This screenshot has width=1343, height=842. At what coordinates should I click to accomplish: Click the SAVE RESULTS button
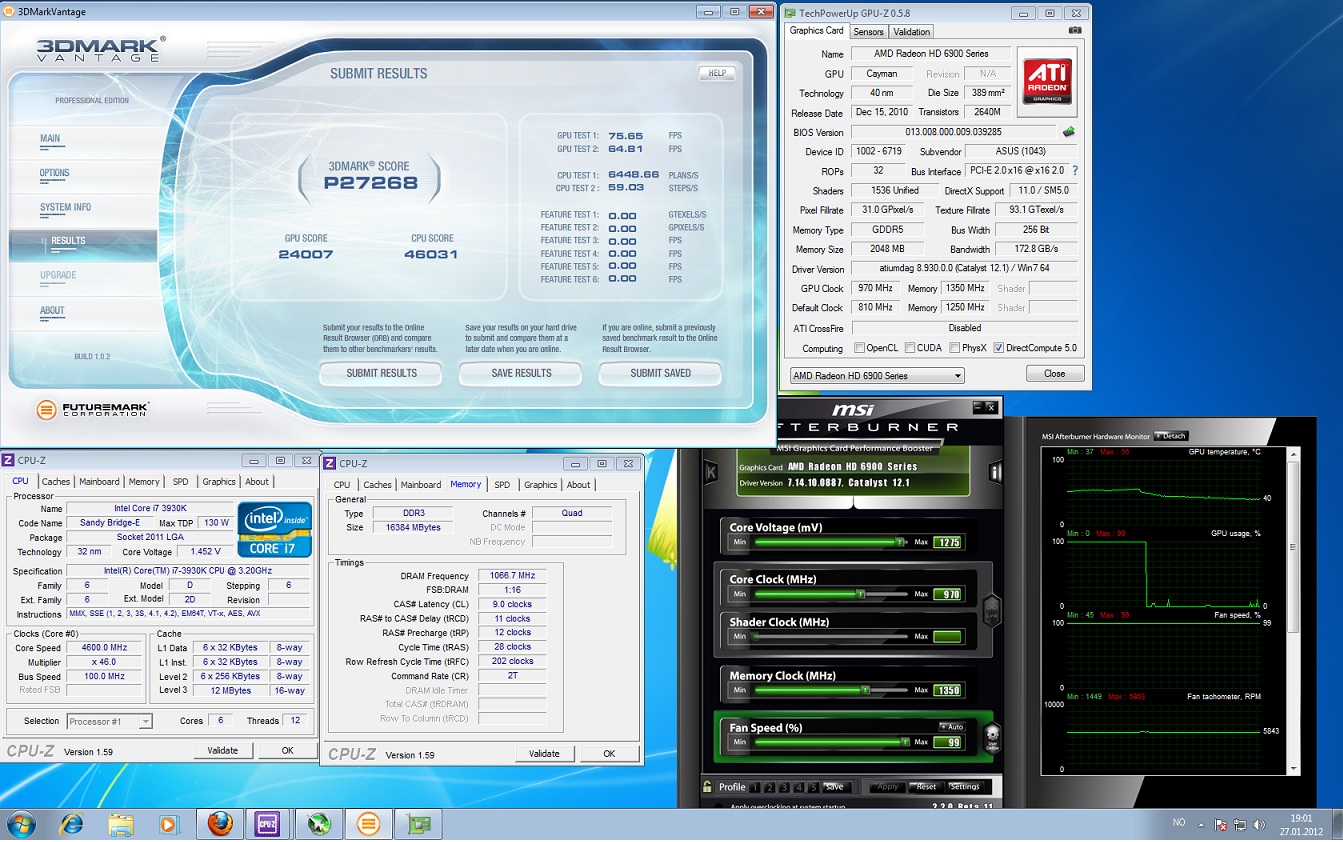pyautogui.click(x=521, y=373)
